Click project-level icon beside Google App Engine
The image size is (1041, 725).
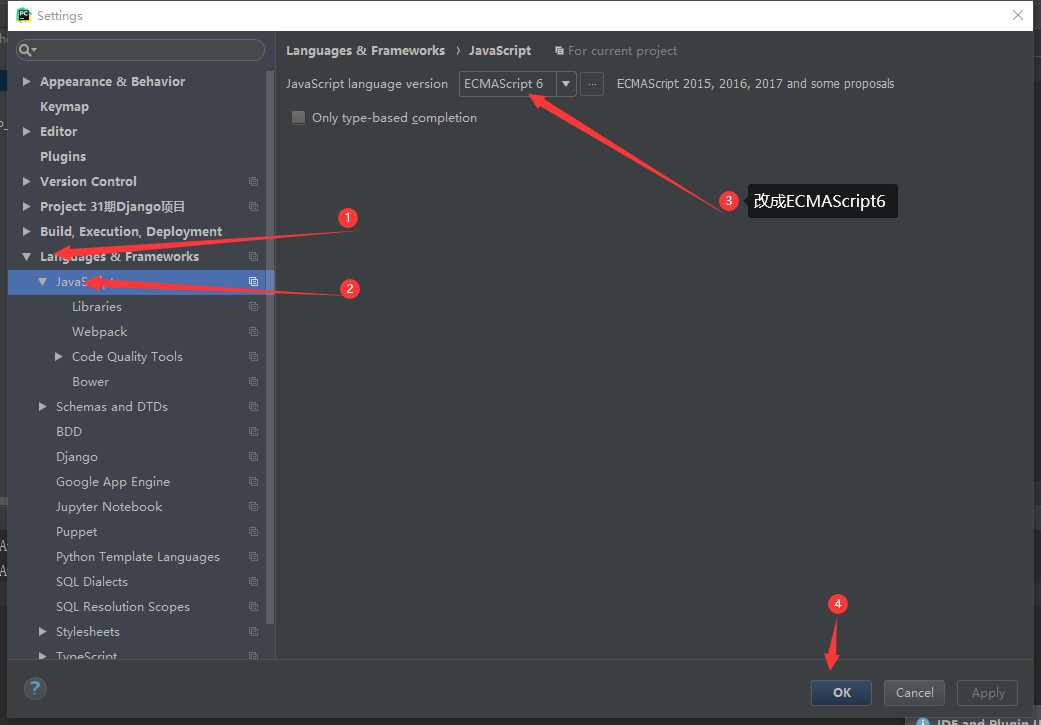point(253,481)
